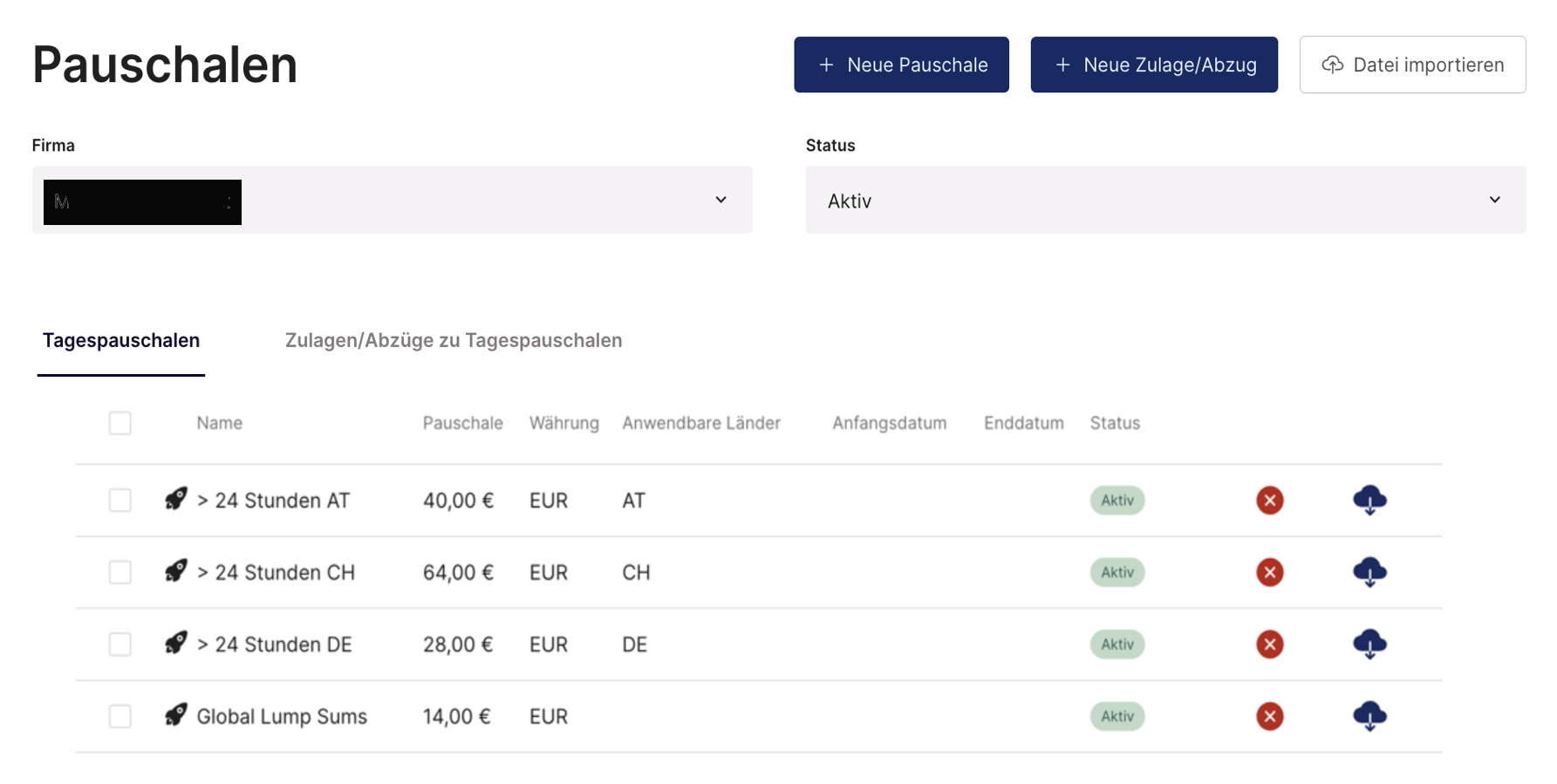The height and width of the screenshot is (784, 1557).
Task: Tick the select-all checkbox in table header
Action: [120, 424]
